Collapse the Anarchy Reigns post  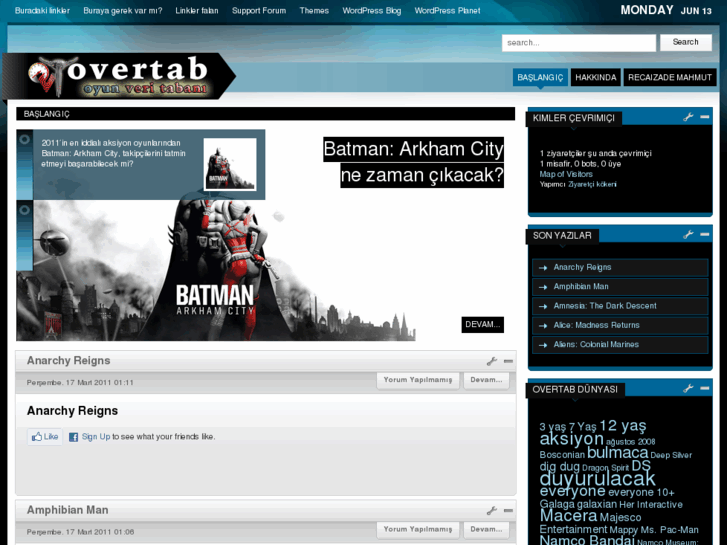[508, 361]
